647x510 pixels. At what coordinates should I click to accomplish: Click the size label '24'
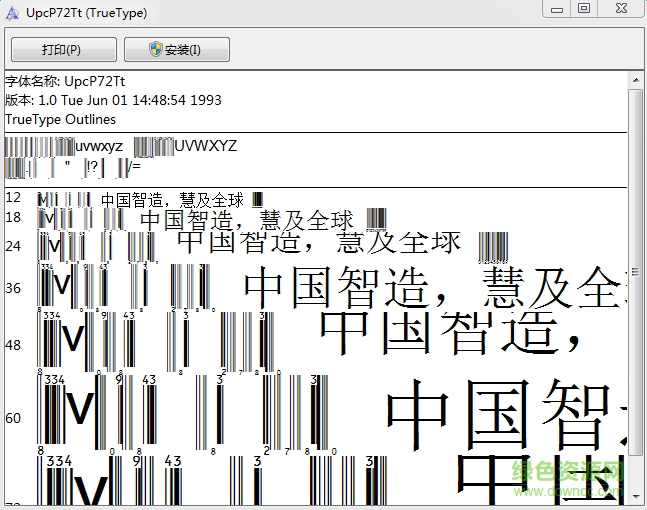pyautogui.click(x=13, y=246)
